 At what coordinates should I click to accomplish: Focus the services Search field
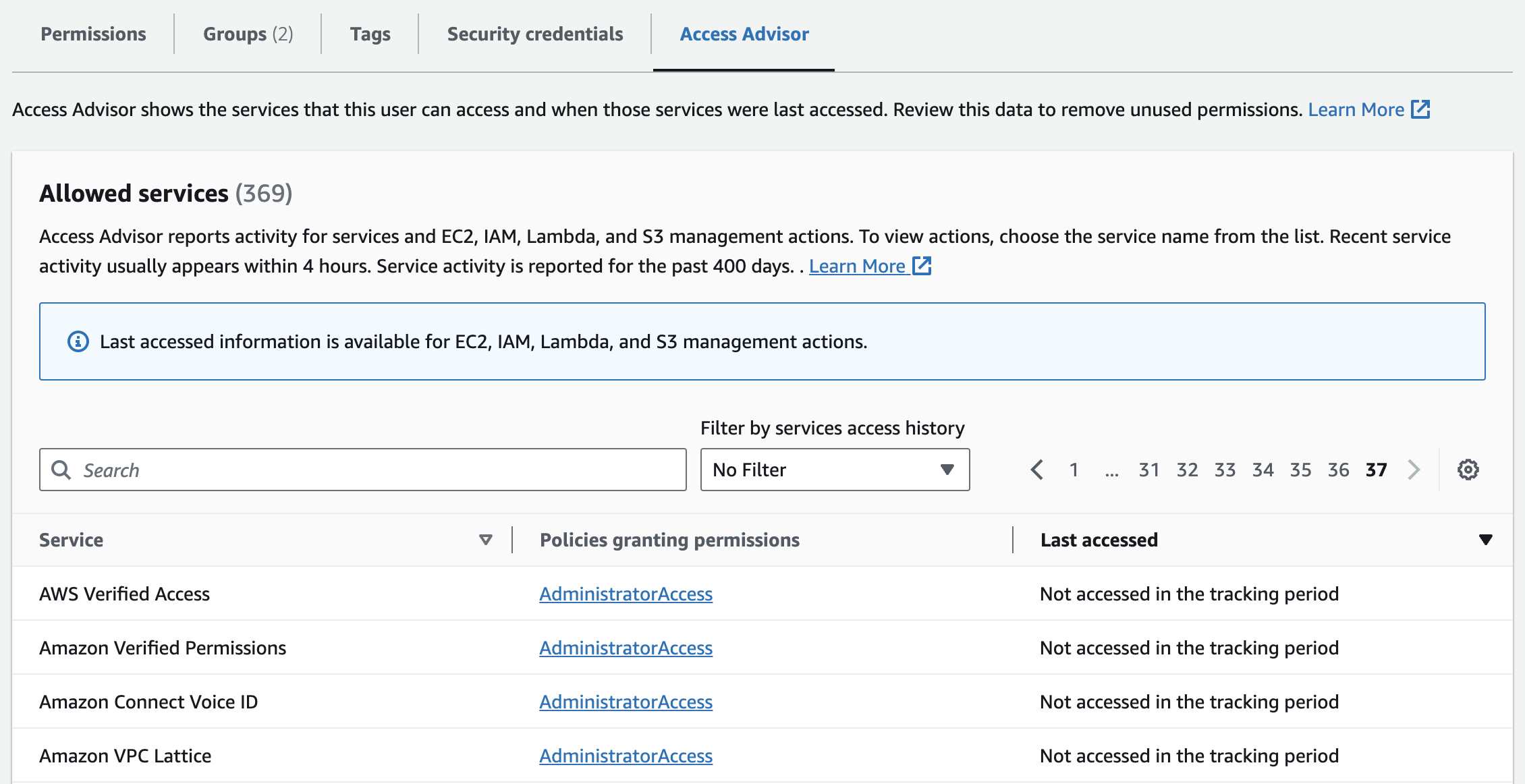pos(378,470)
